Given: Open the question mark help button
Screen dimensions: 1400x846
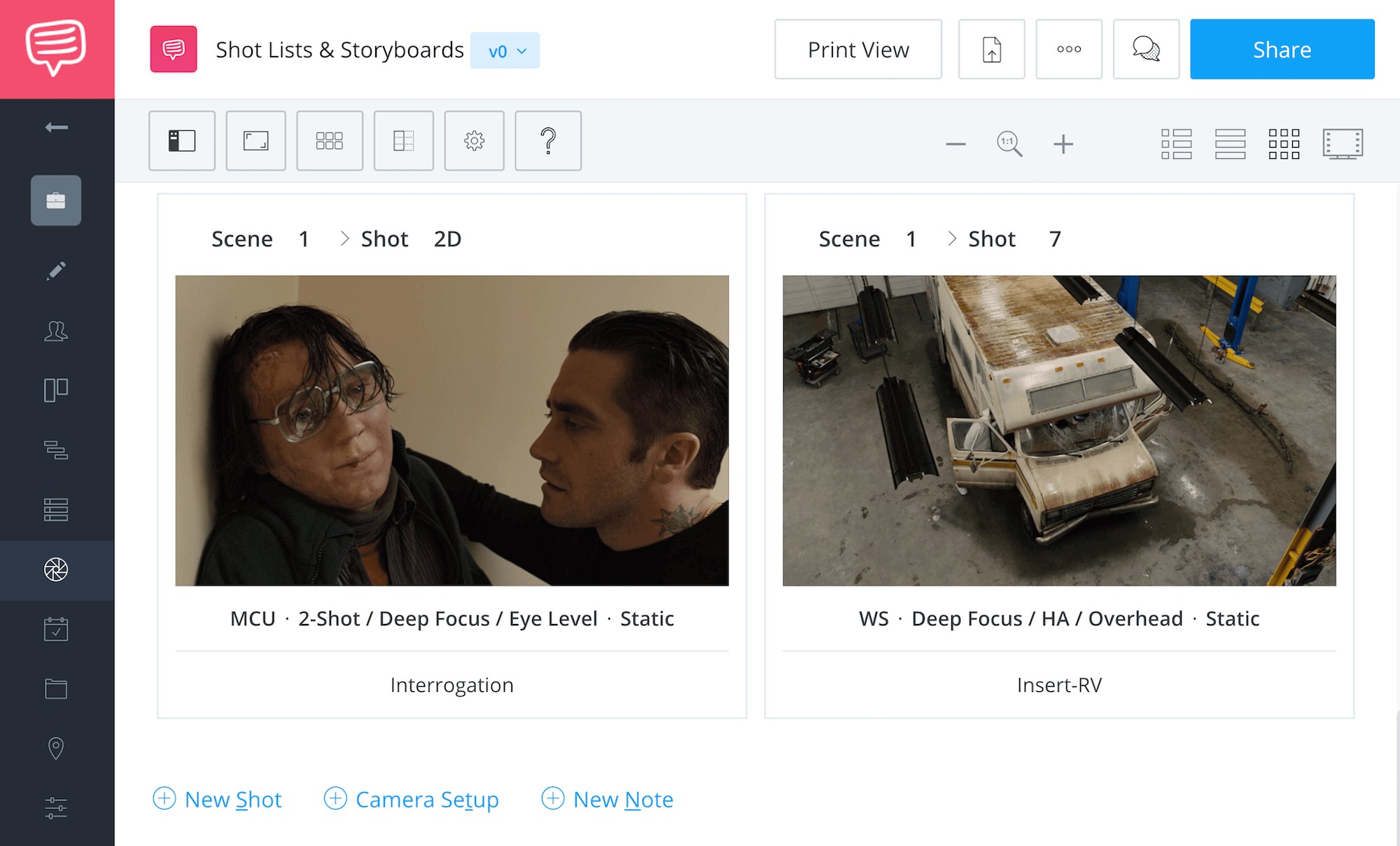Looking at the screenshot, I should point(548,141).
